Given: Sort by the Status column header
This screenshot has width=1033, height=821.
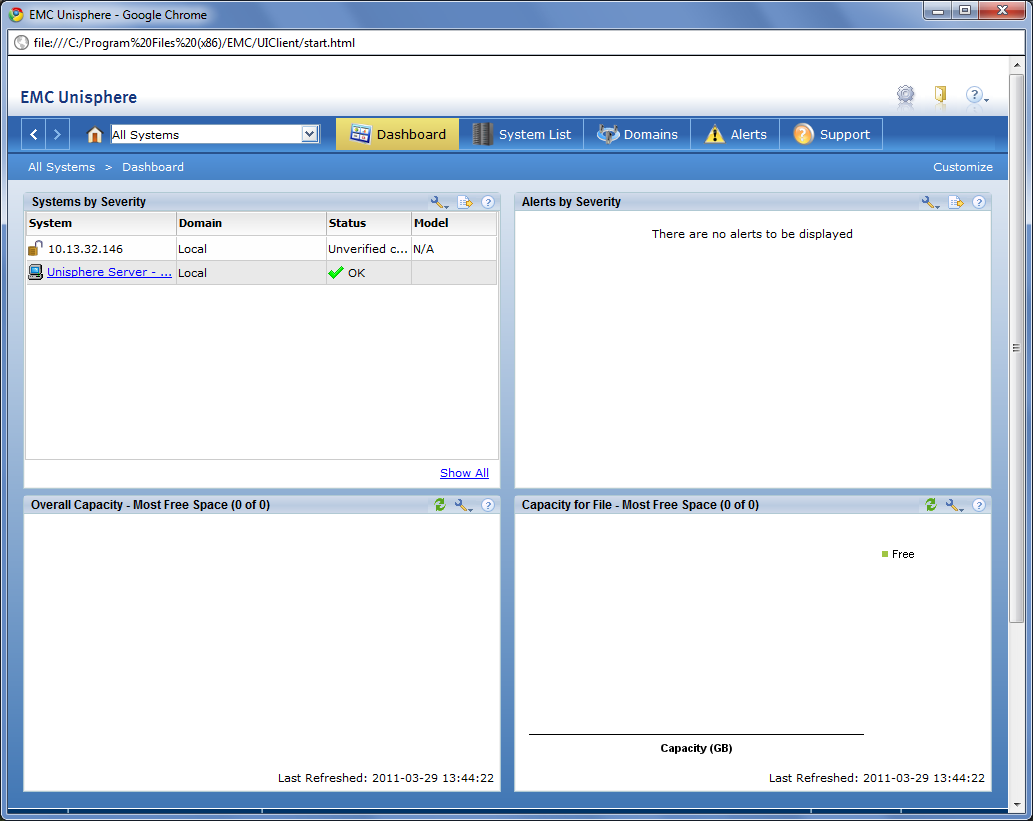Looking at the screenshot, I should pyautogui.click(x=369, y=223).
